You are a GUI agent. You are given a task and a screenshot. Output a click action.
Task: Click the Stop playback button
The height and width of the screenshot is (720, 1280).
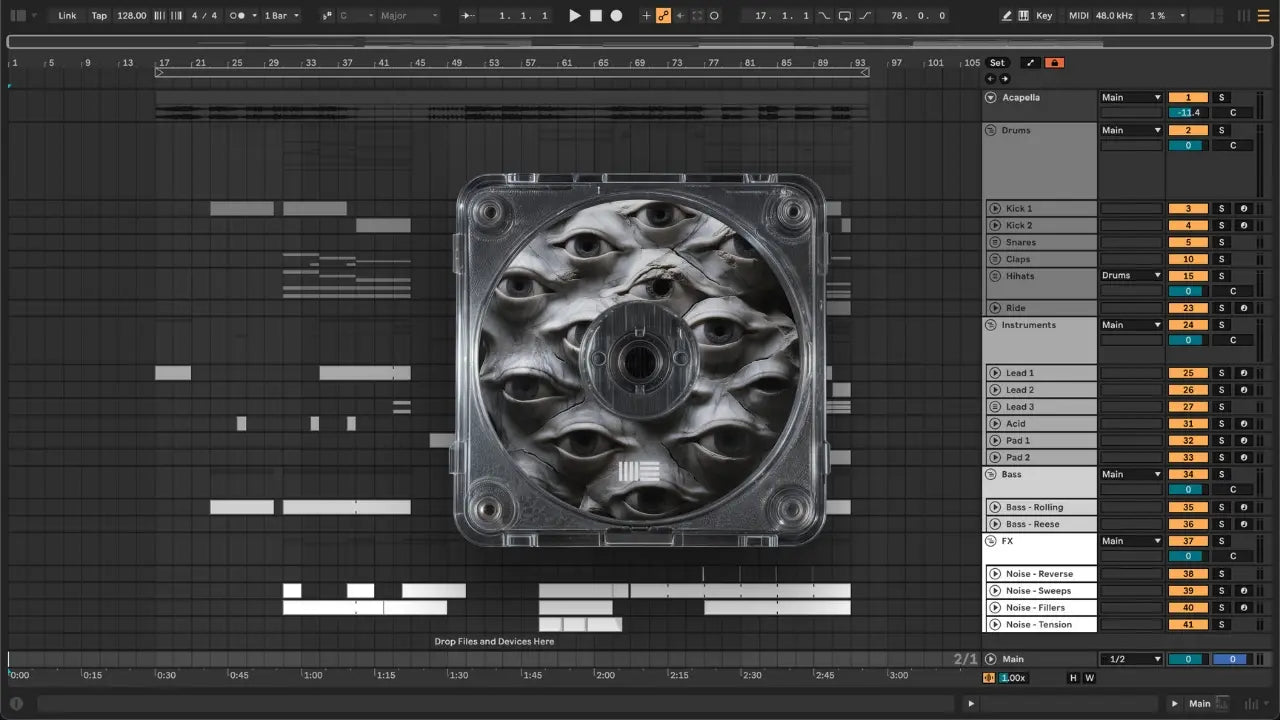coord(596,16)
